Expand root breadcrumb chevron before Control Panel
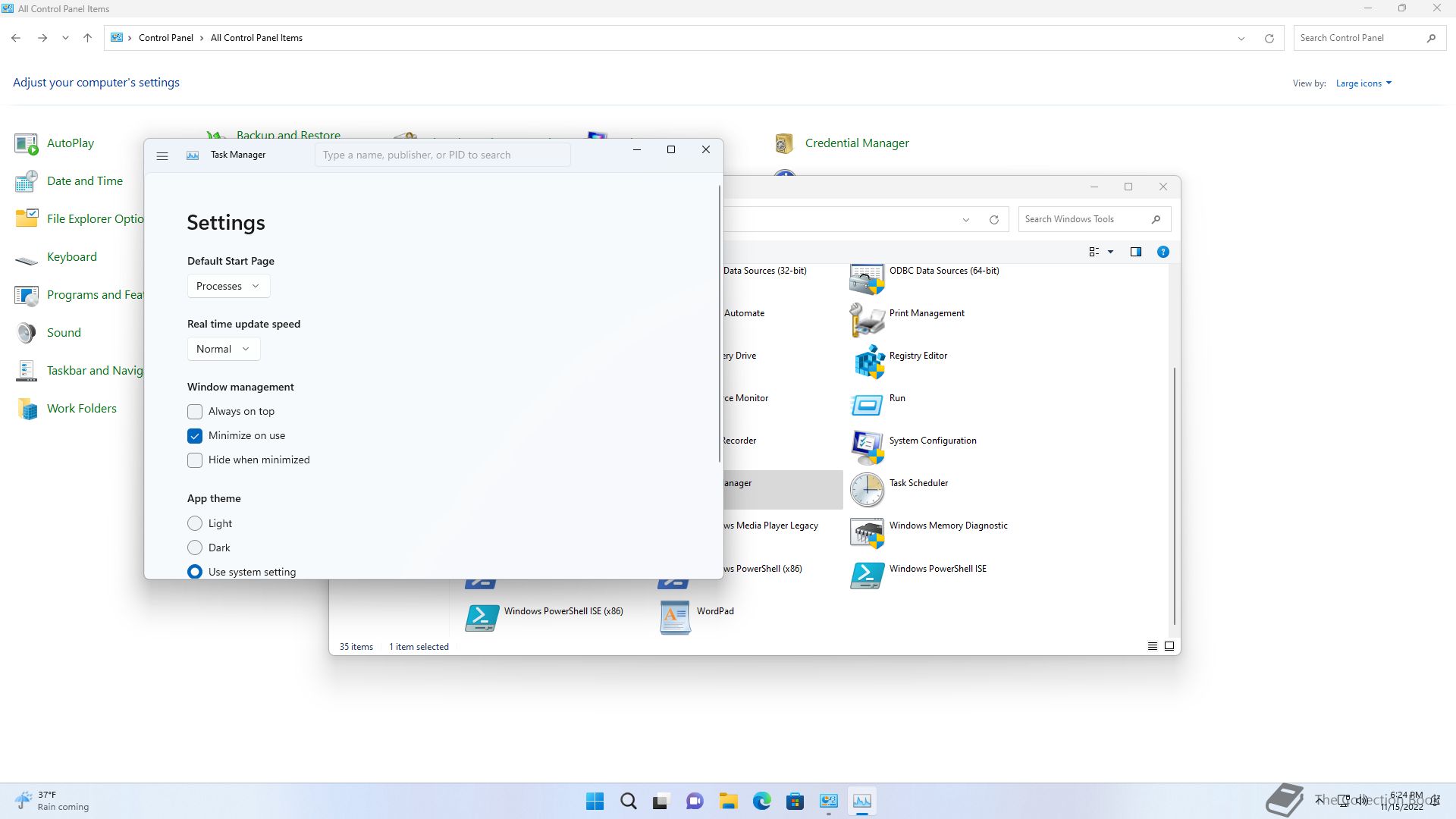The width and height of the screenshot is (1456, 819). click(x=130, y=38)
